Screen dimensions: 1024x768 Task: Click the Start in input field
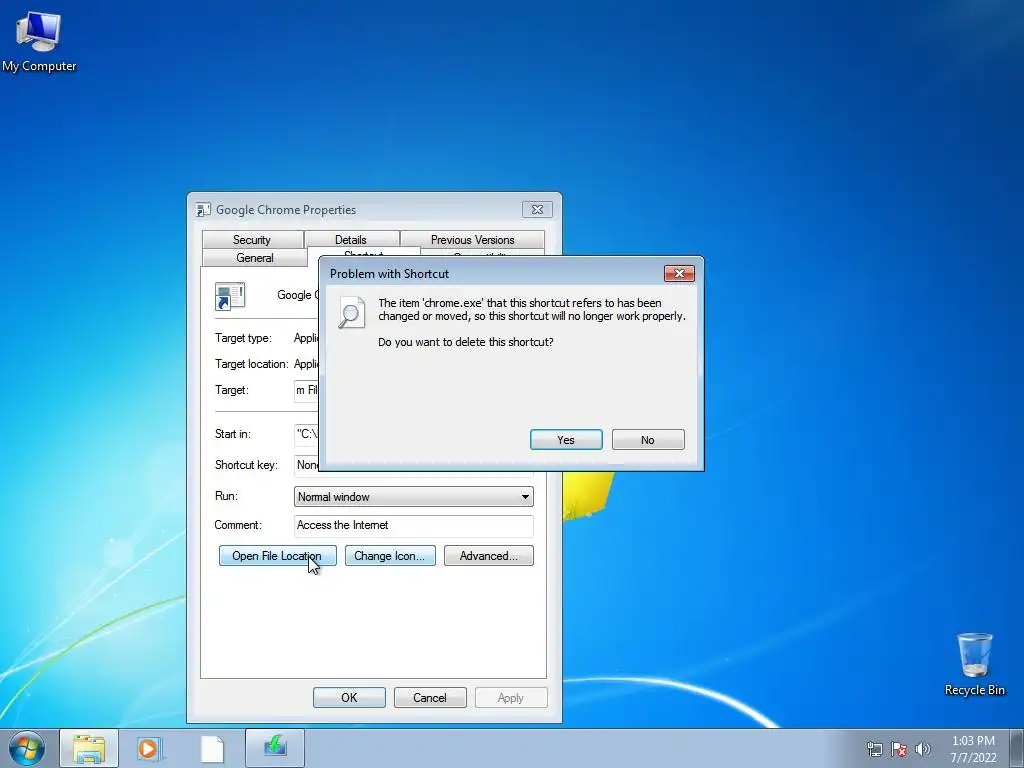point(306,434)
